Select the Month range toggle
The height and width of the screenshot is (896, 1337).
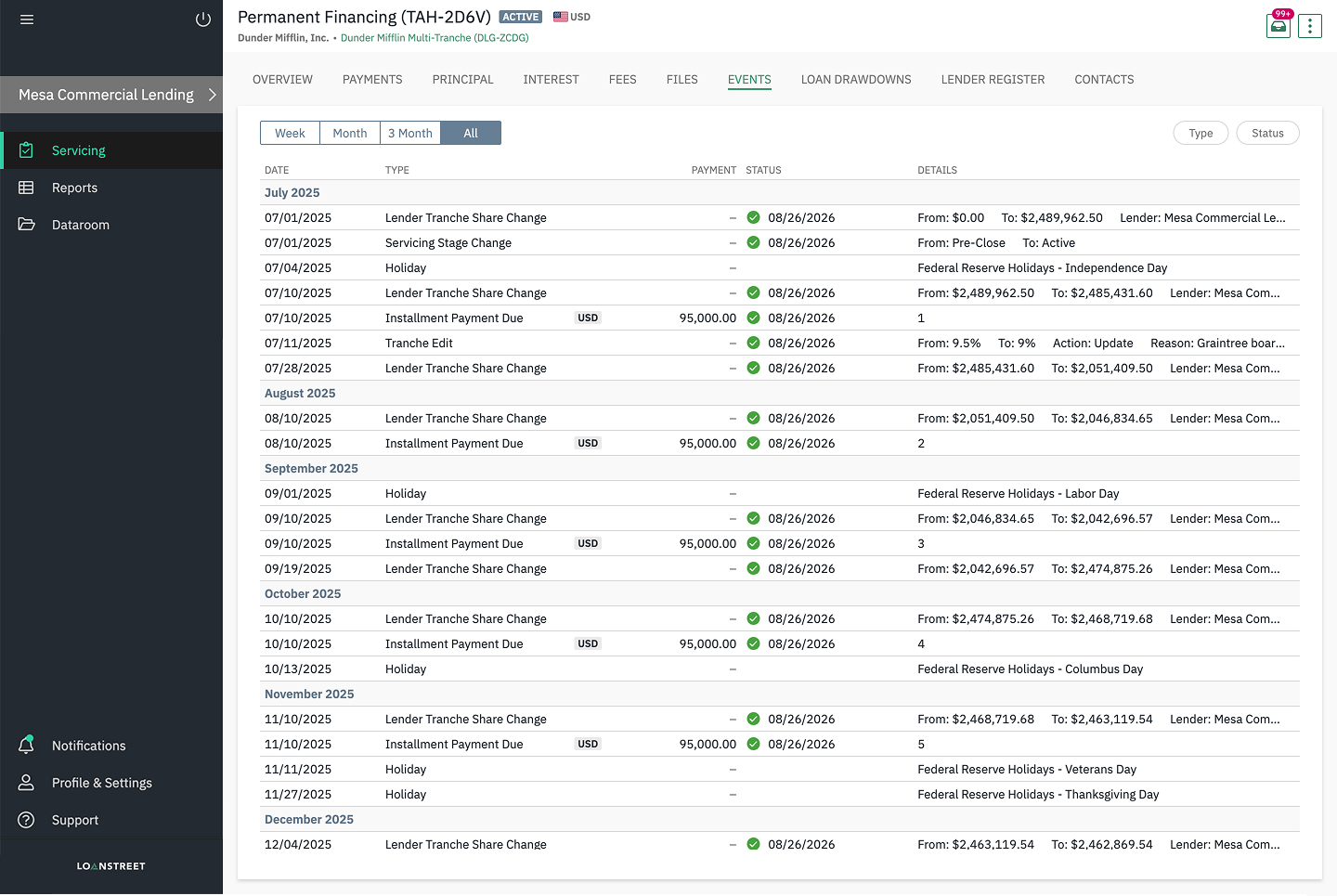350,133
